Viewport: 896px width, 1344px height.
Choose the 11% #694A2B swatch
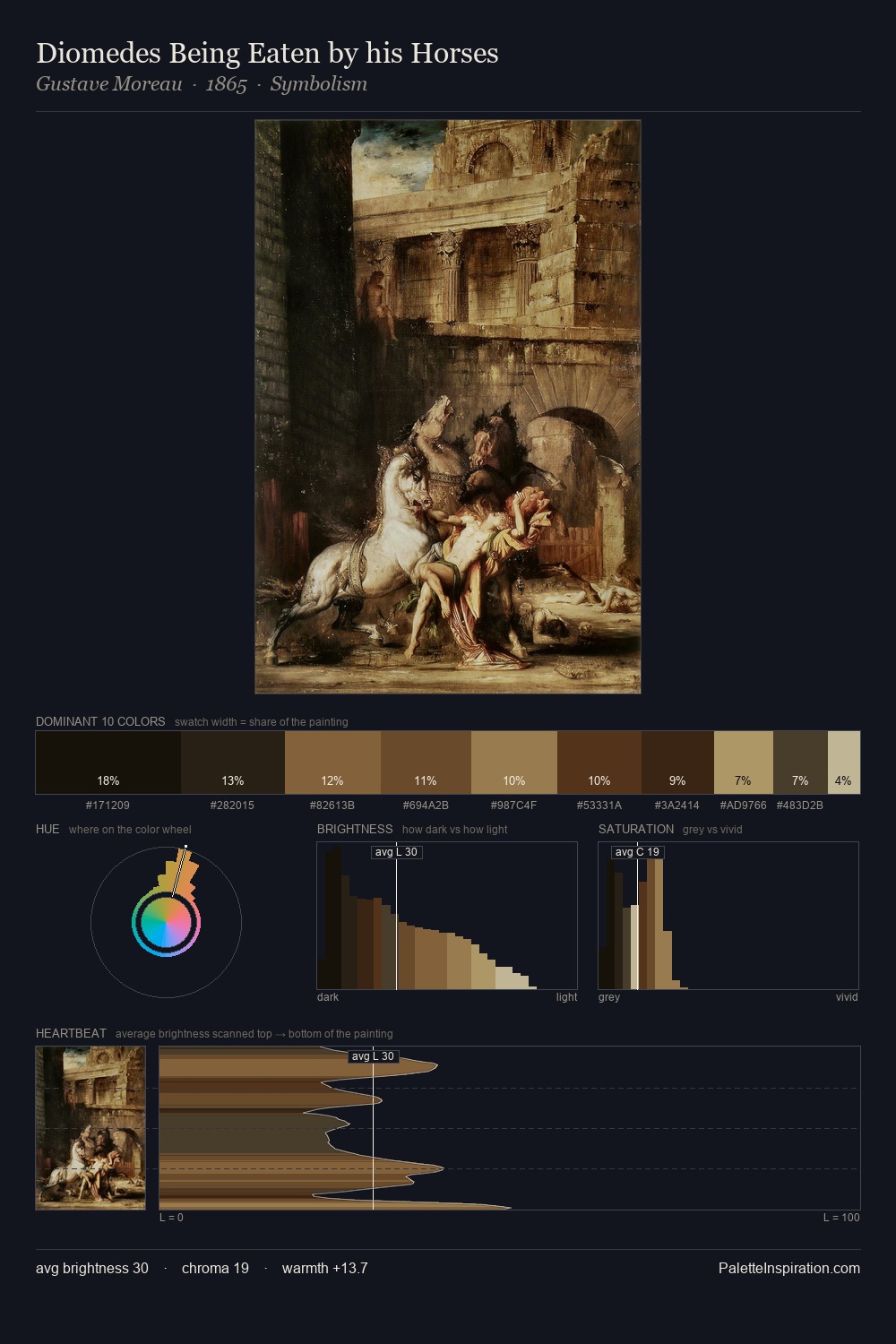click(x=426, y=762)
